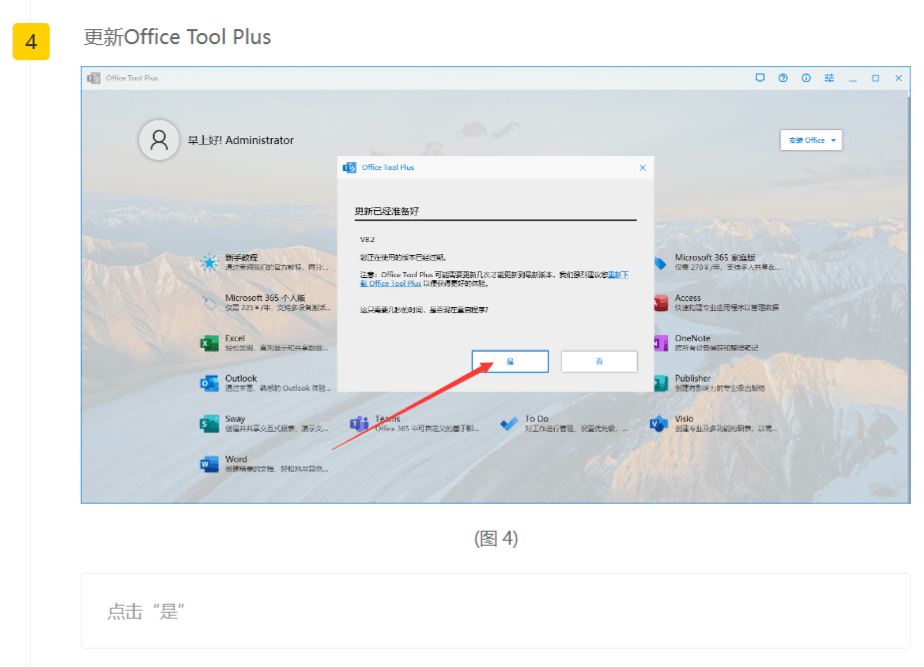Open the settings sliders icon
This screenshot has height=667, width=924.
coord(829,78)
